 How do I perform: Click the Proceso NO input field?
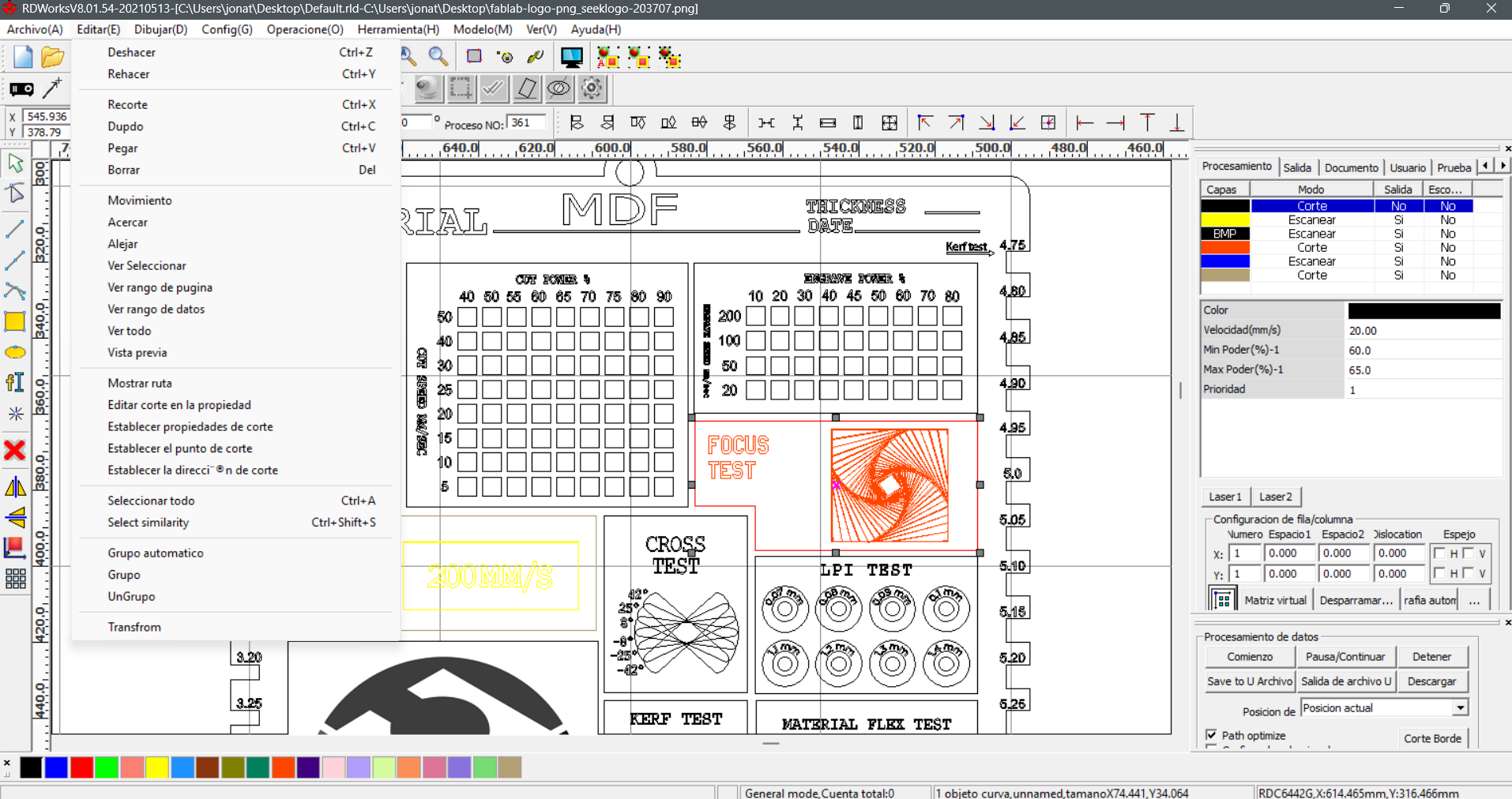pyautogui.click(x=527, y=123)
